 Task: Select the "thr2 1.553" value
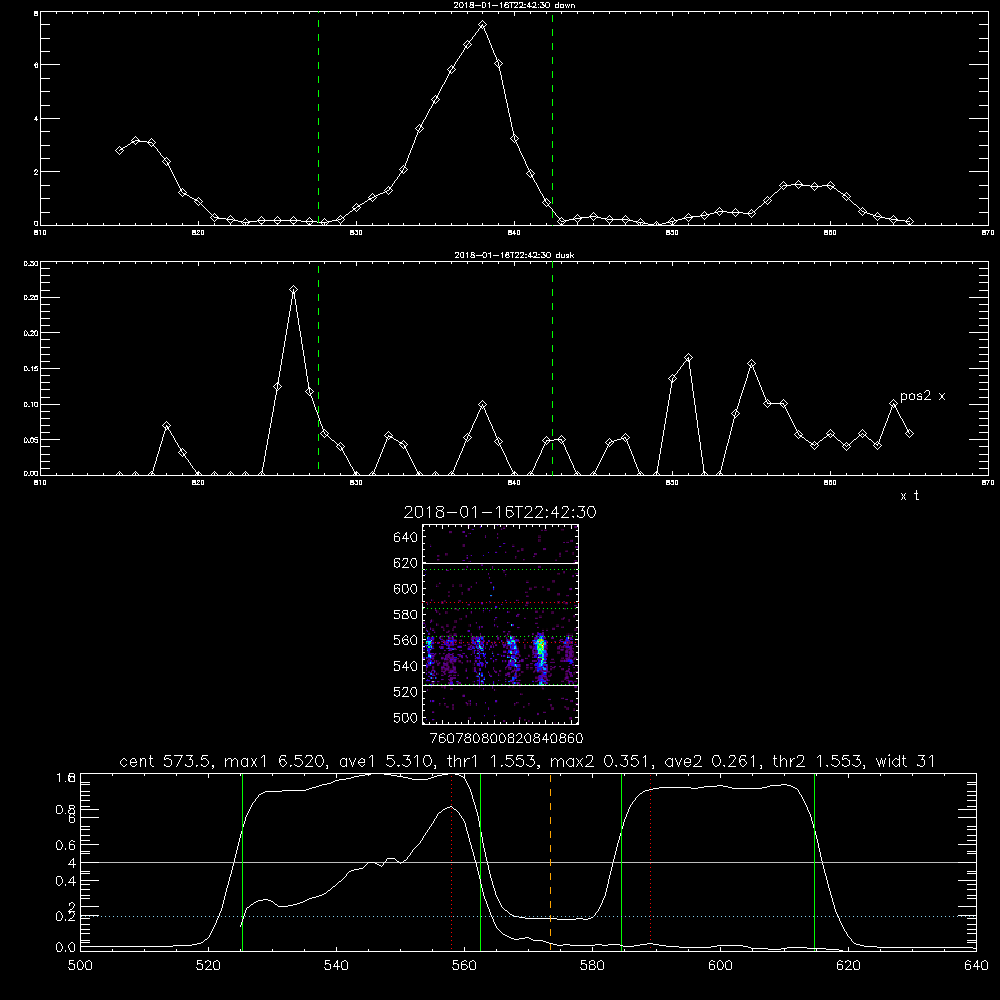(818, 761)
